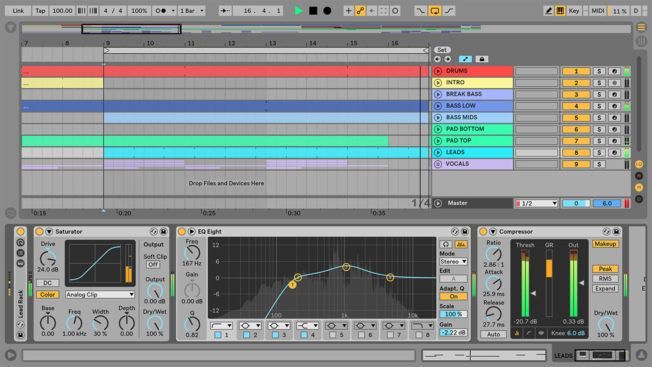The width and height of the screenshot is (652, 367).
Task: Open filter type dropdown for EQ band 4
Action: pos(308,326)
